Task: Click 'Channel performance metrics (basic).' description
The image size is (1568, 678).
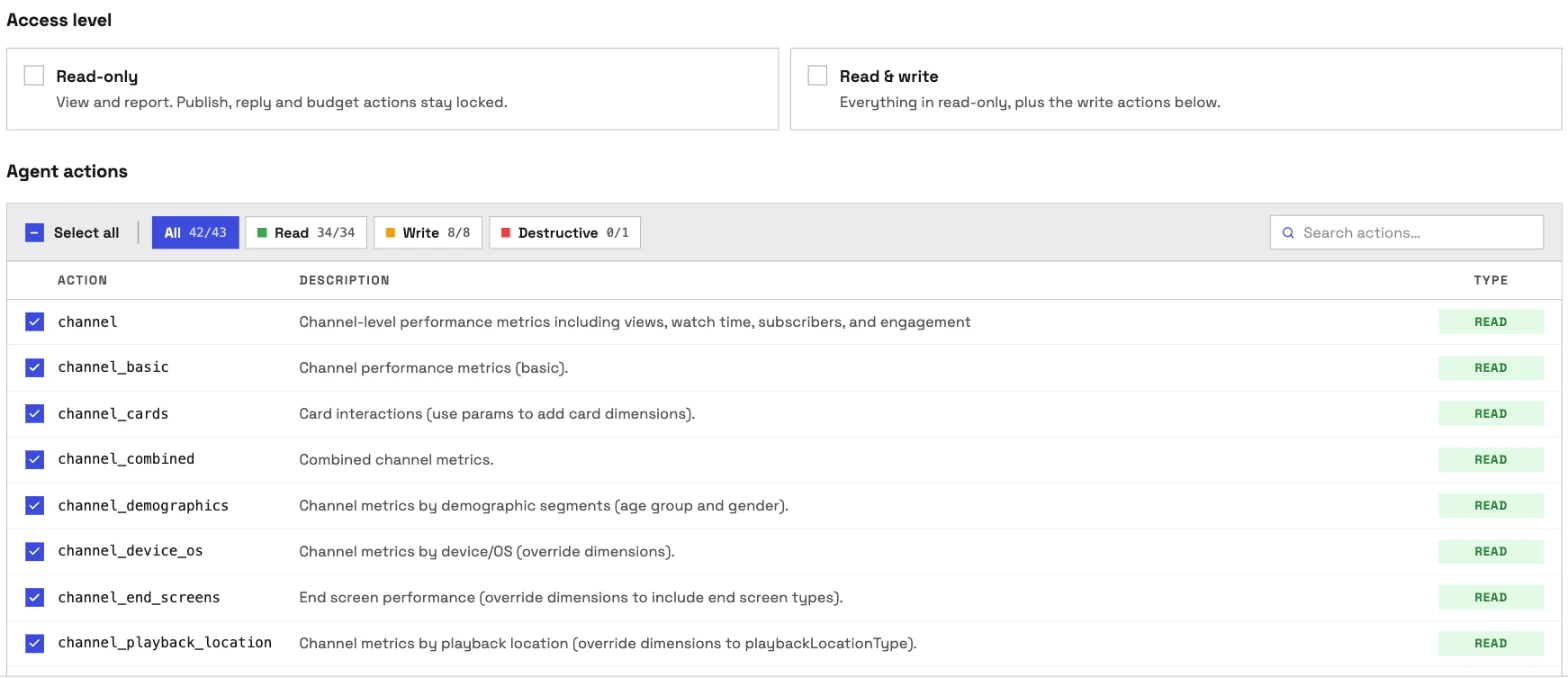Action: tap(433, 368)
